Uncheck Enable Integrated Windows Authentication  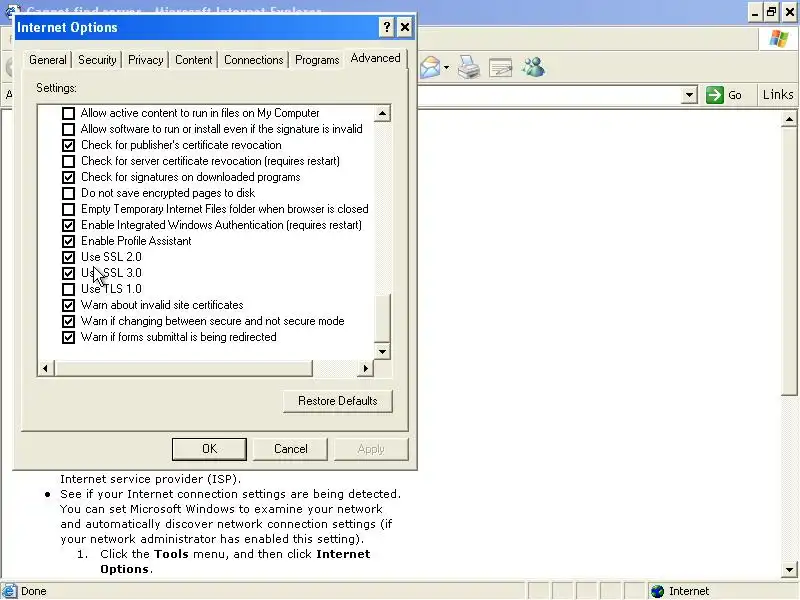point(68,225)
